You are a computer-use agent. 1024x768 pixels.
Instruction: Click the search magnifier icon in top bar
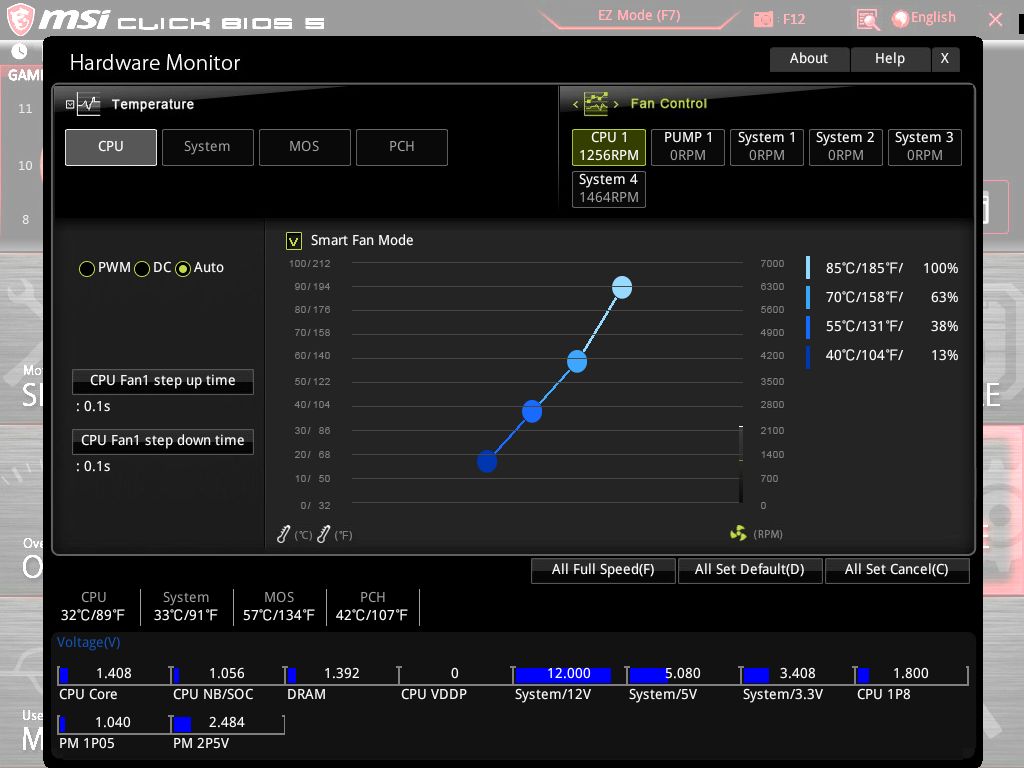point(868,19)
